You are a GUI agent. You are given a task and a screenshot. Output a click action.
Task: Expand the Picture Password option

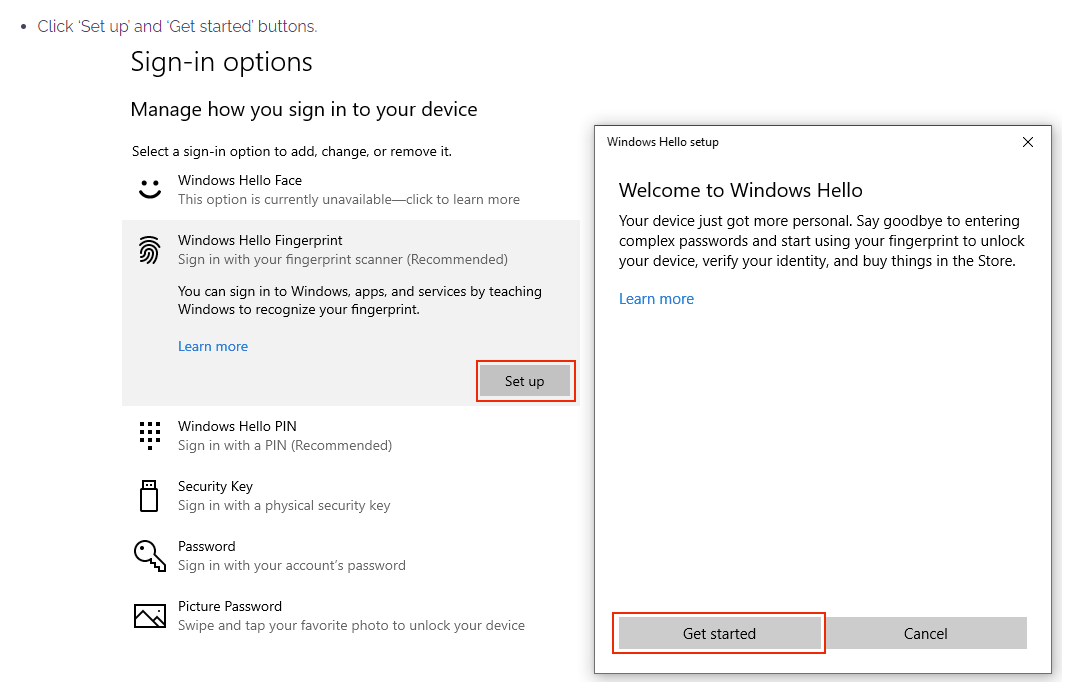pos(351,616)
